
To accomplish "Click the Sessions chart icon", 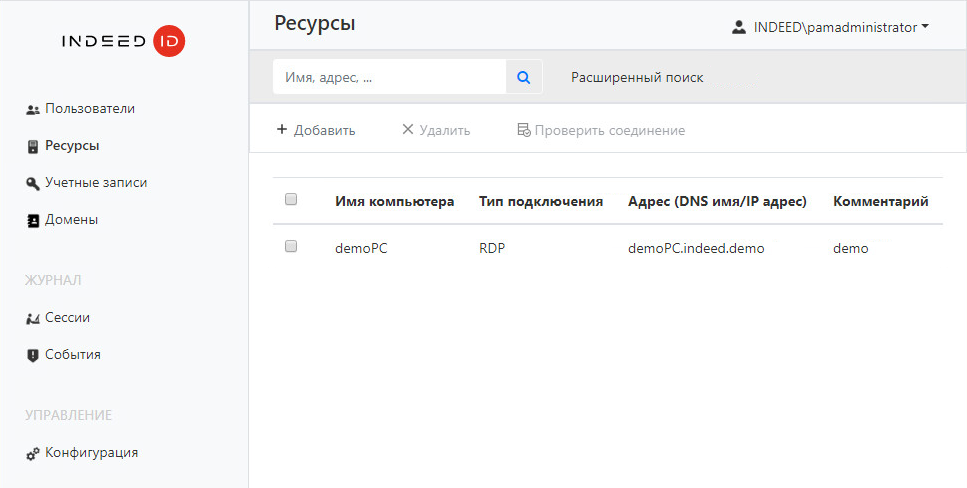I will (32, 318).
